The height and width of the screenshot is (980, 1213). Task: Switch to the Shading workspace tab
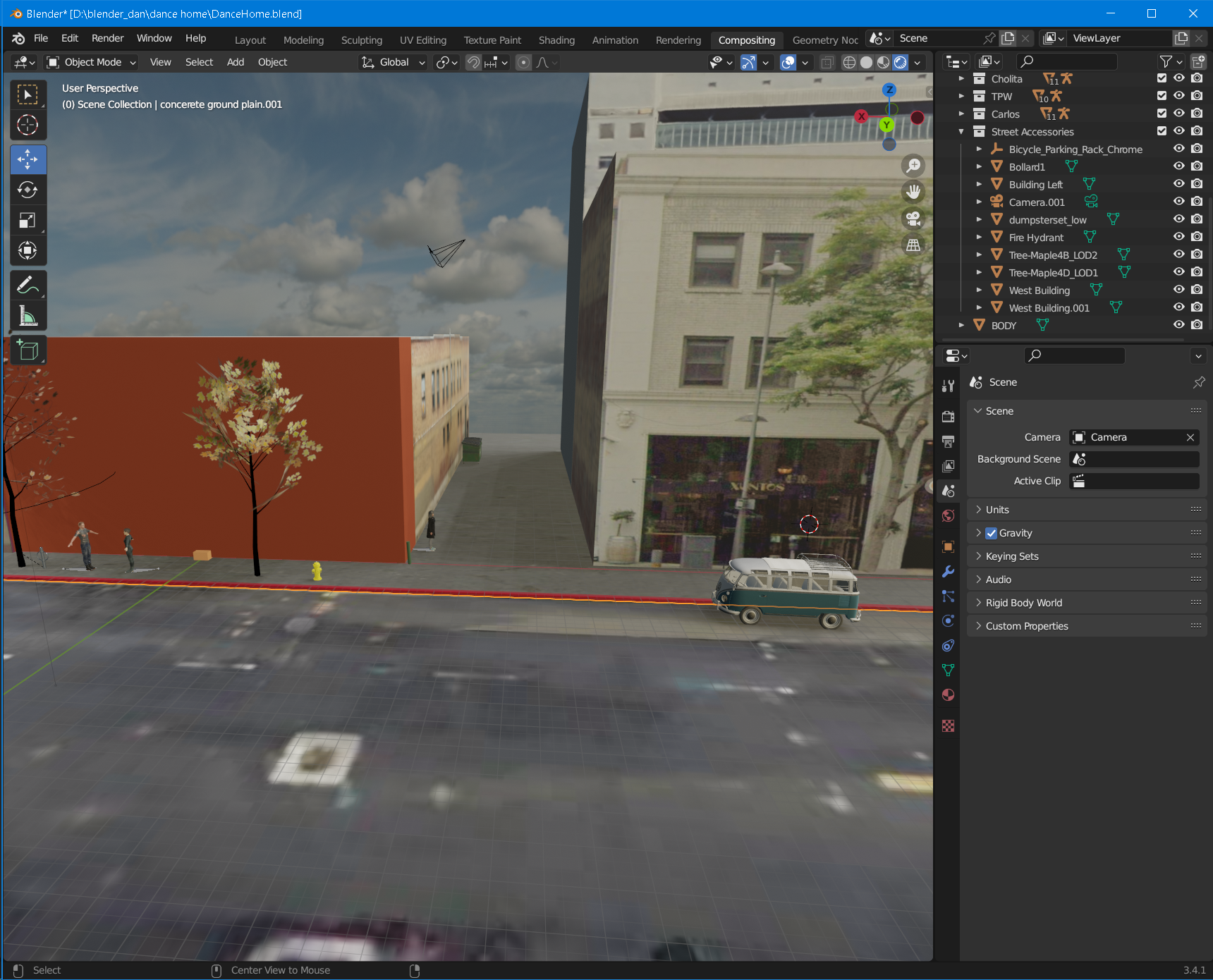pos(556,40)
